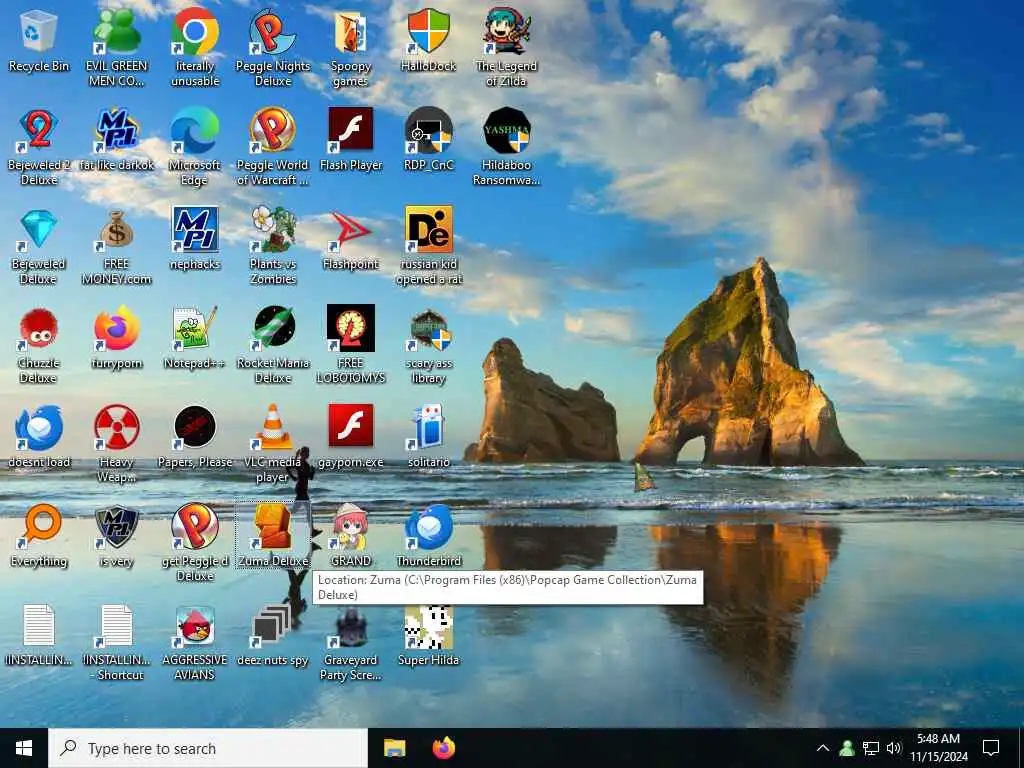This screenshot has width=1024, height=768.
Task: Select Peggle World of Warcraft icon
Action: (273, 146)
